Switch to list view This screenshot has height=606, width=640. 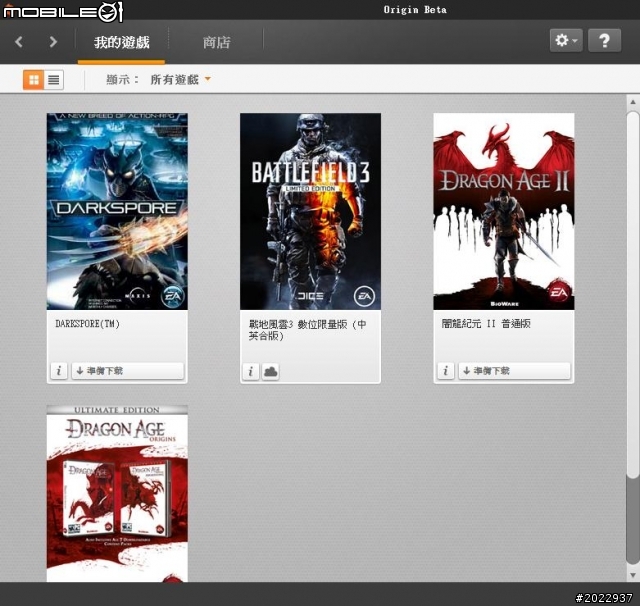point(53,80)
